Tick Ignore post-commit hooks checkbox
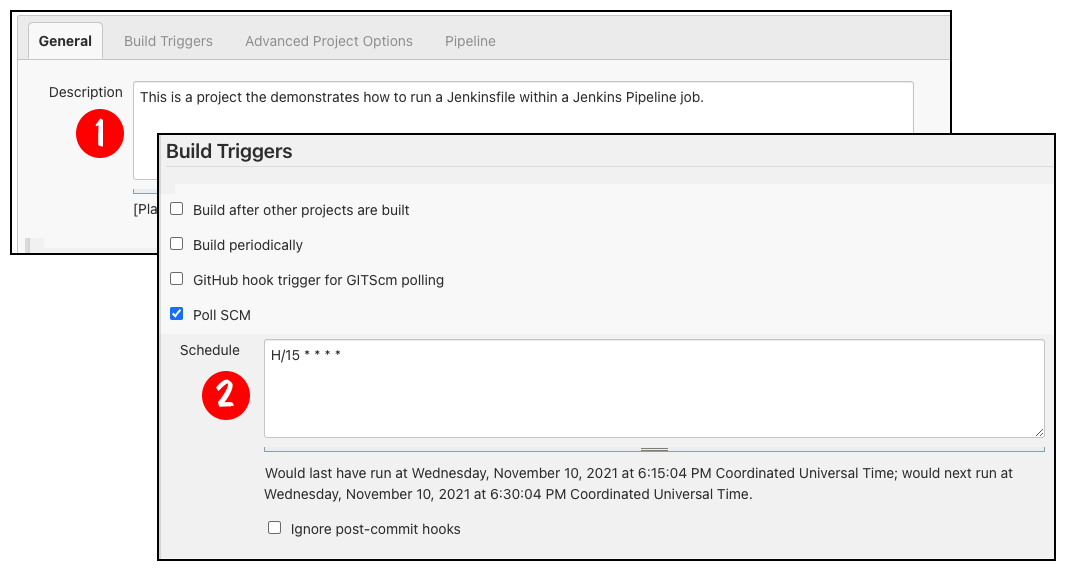 tap(275, 528)
